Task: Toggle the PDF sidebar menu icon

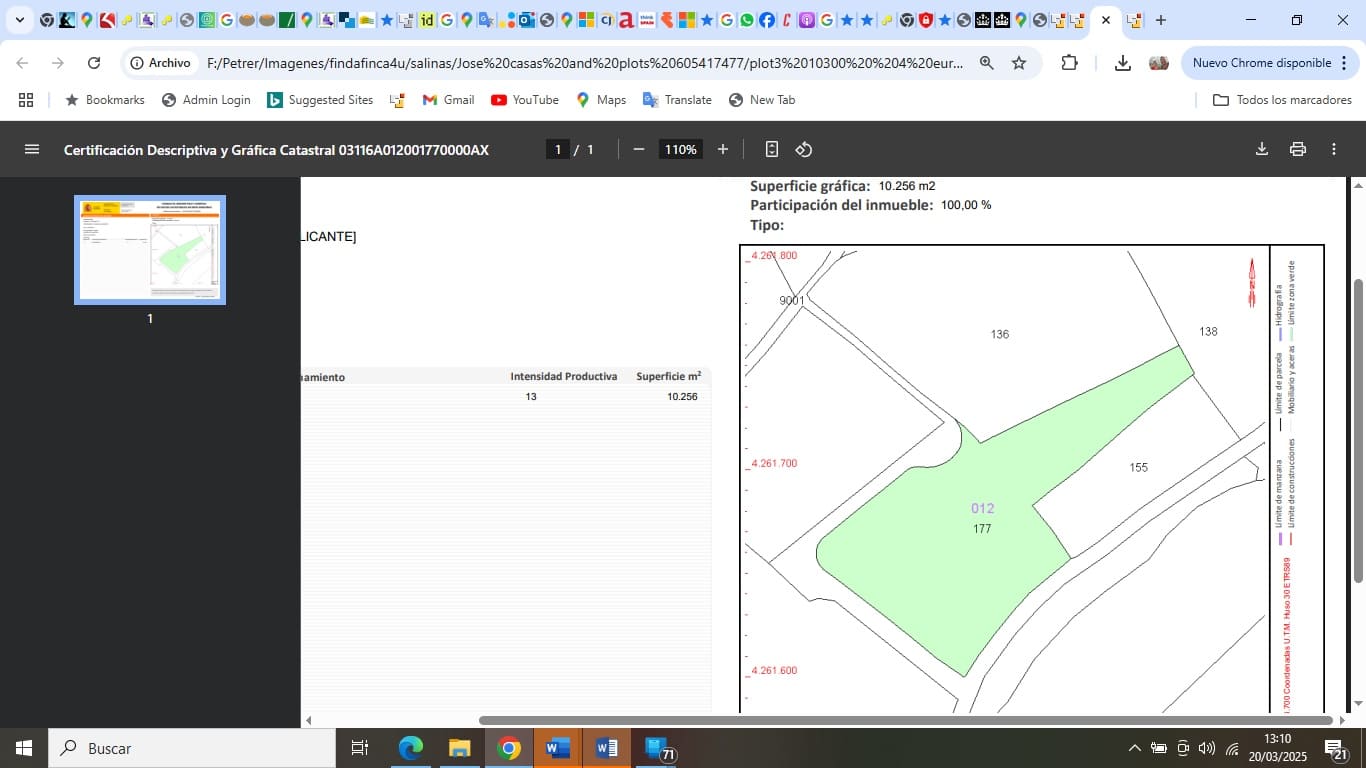Action: pyautogui.click(x=32, y=149)
